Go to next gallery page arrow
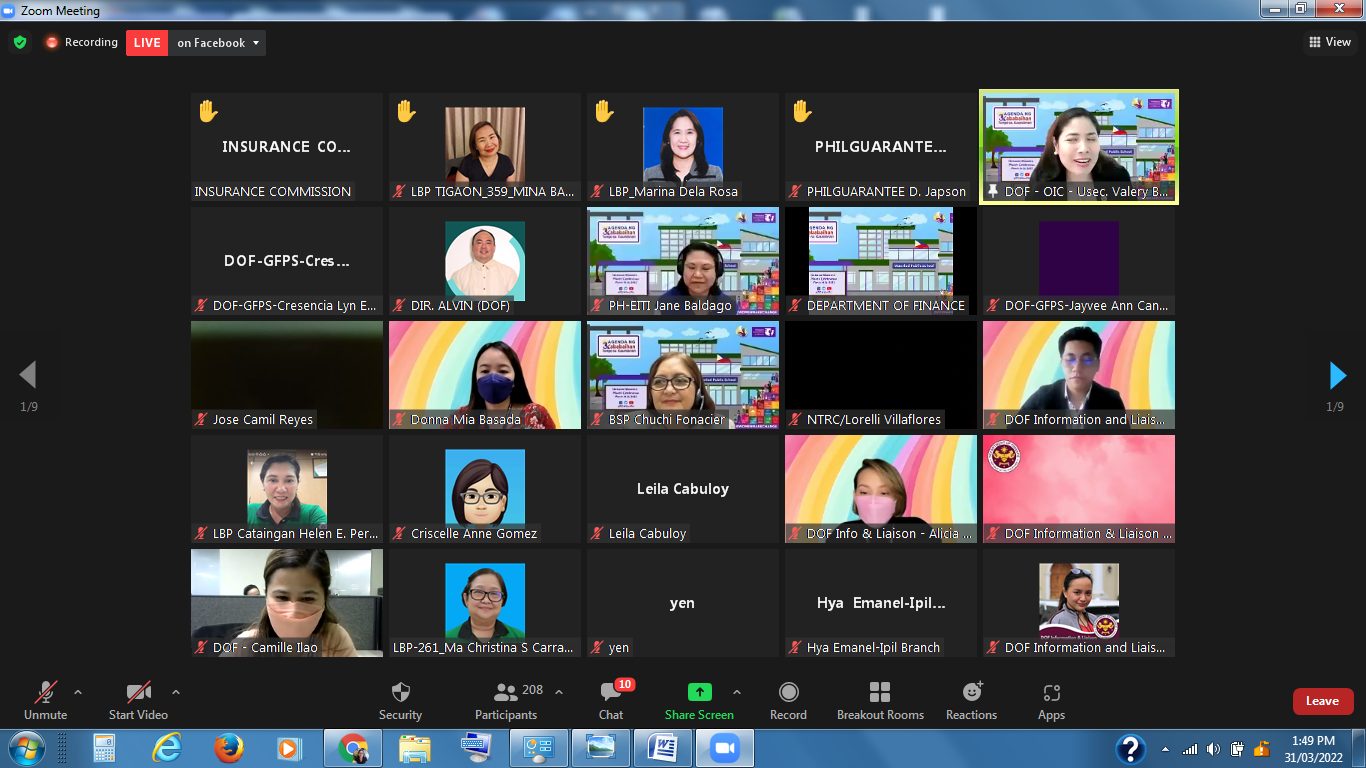 click(1338, 375)
